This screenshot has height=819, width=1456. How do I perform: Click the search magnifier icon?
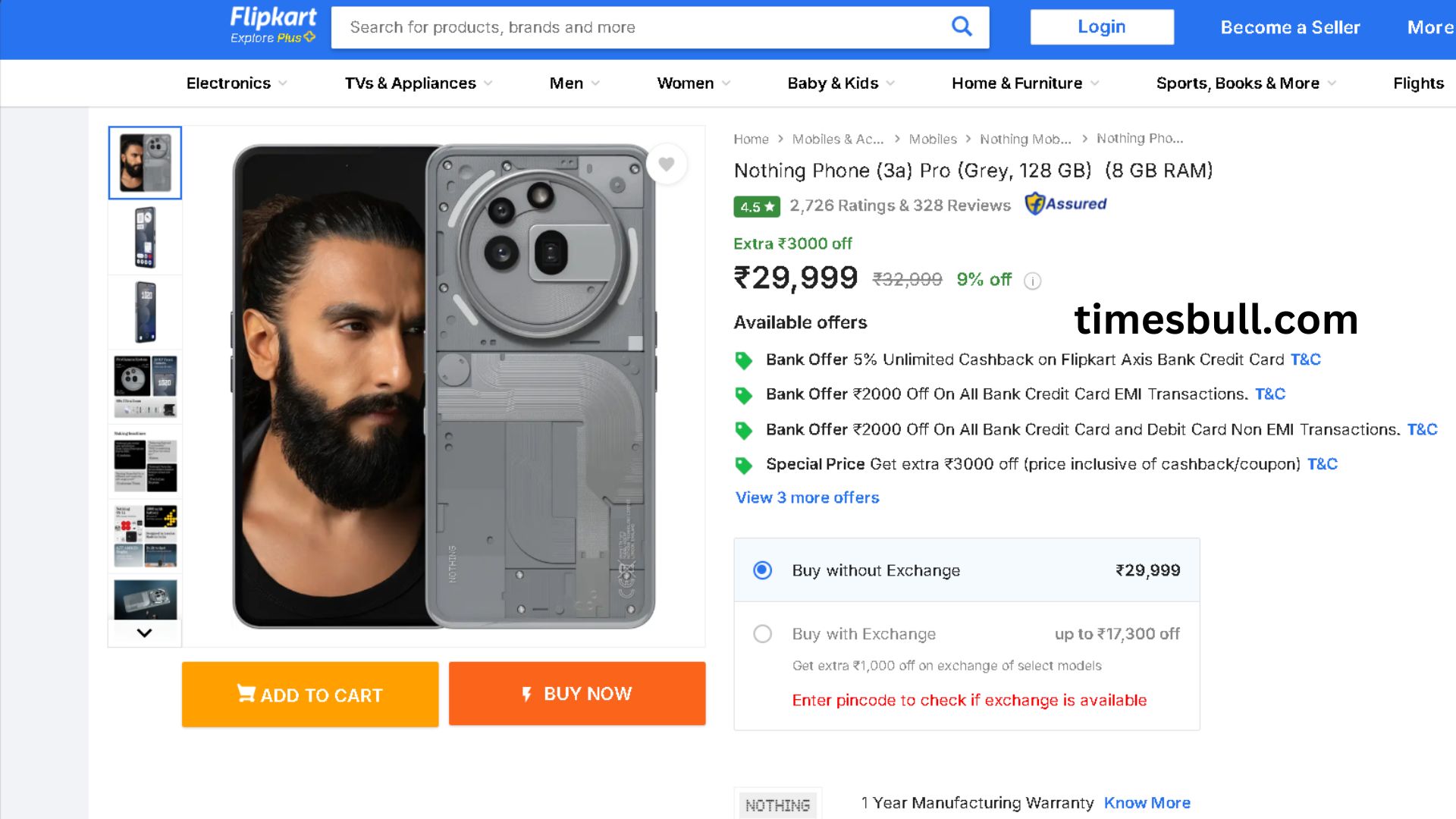(962, 27)
